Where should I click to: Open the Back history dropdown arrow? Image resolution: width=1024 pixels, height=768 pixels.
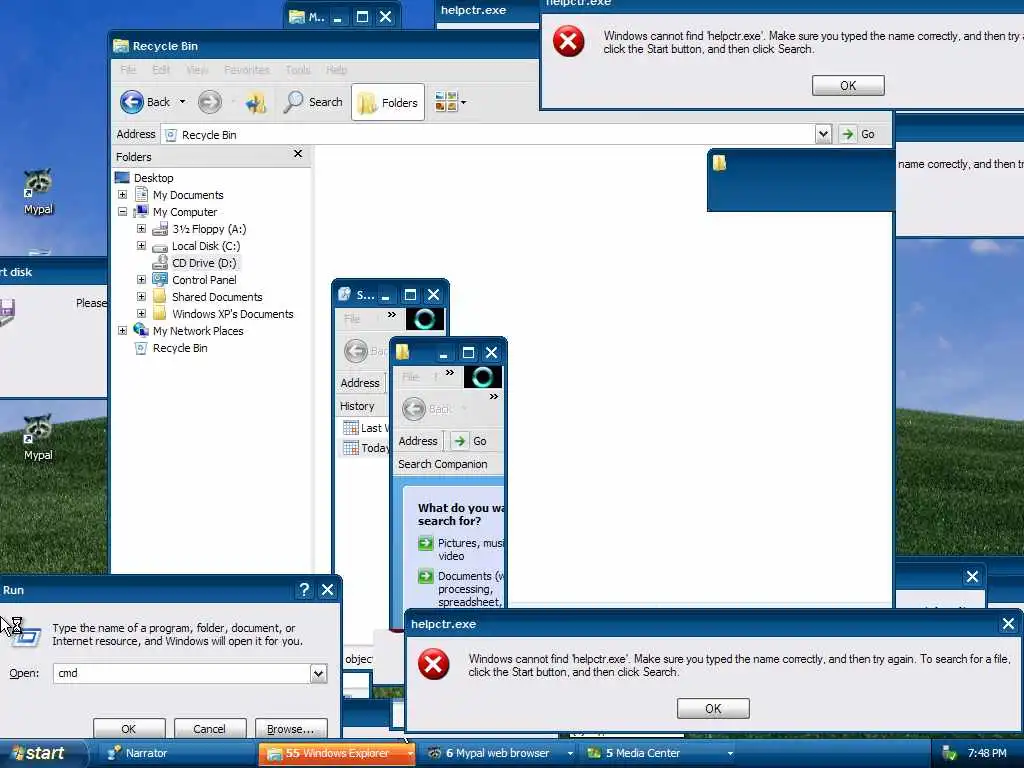click(182, 102)
